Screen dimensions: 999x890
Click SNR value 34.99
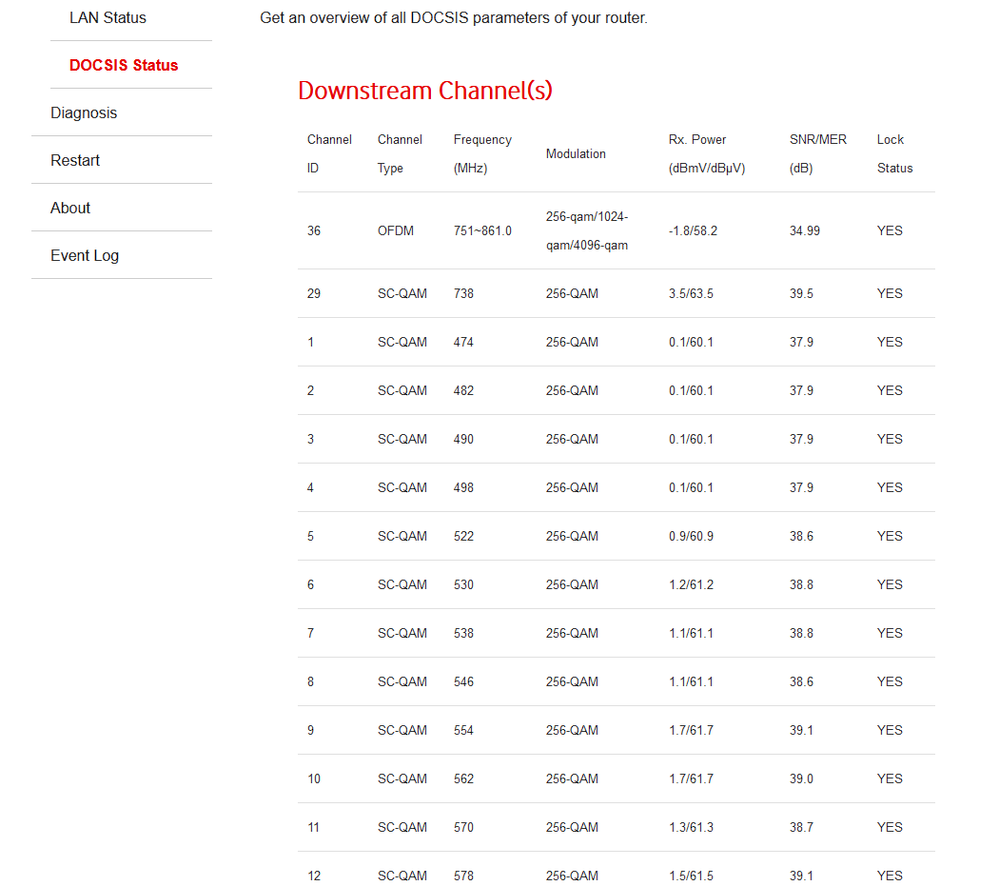805,231
